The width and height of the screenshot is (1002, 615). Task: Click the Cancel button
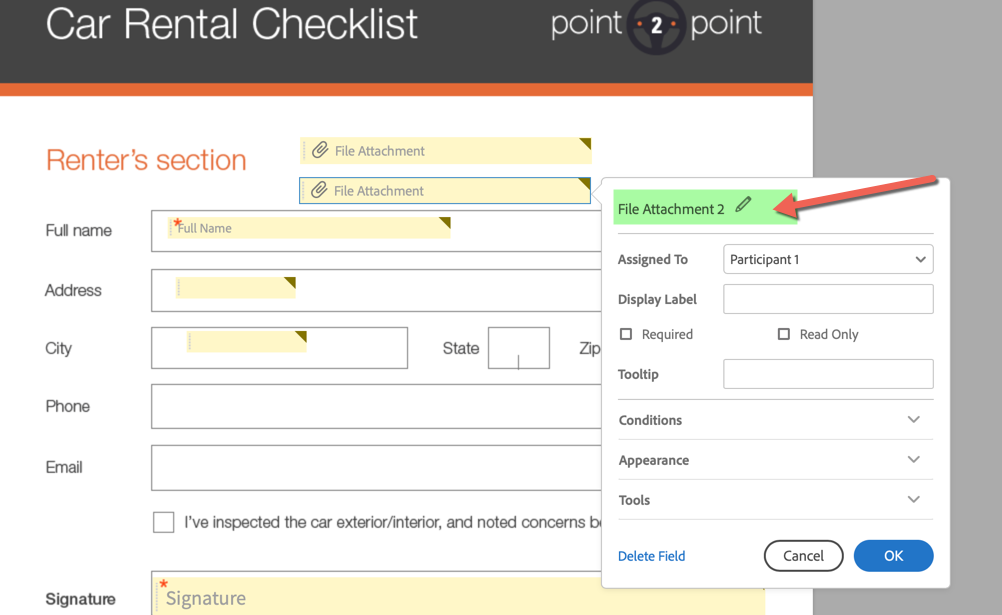803,555
